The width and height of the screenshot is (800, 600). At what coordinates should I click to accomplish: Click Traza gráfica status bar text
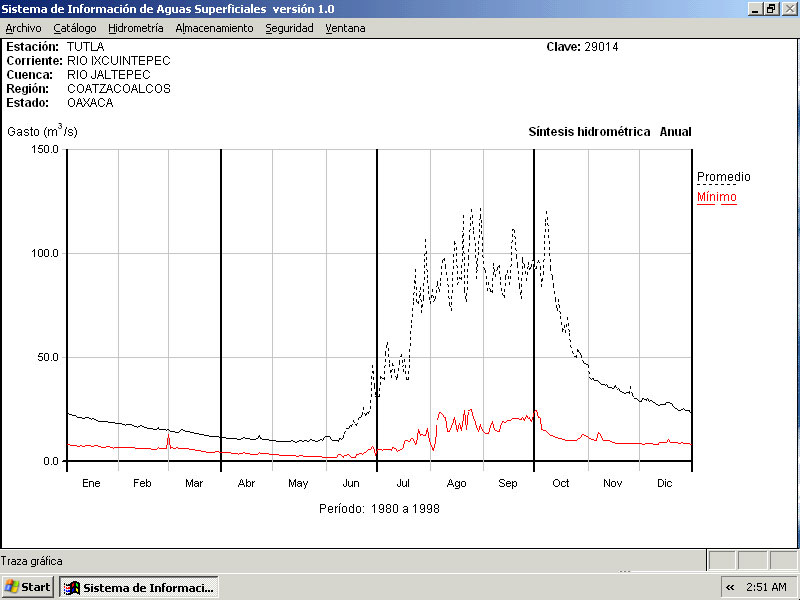click(x=32, y=561)
